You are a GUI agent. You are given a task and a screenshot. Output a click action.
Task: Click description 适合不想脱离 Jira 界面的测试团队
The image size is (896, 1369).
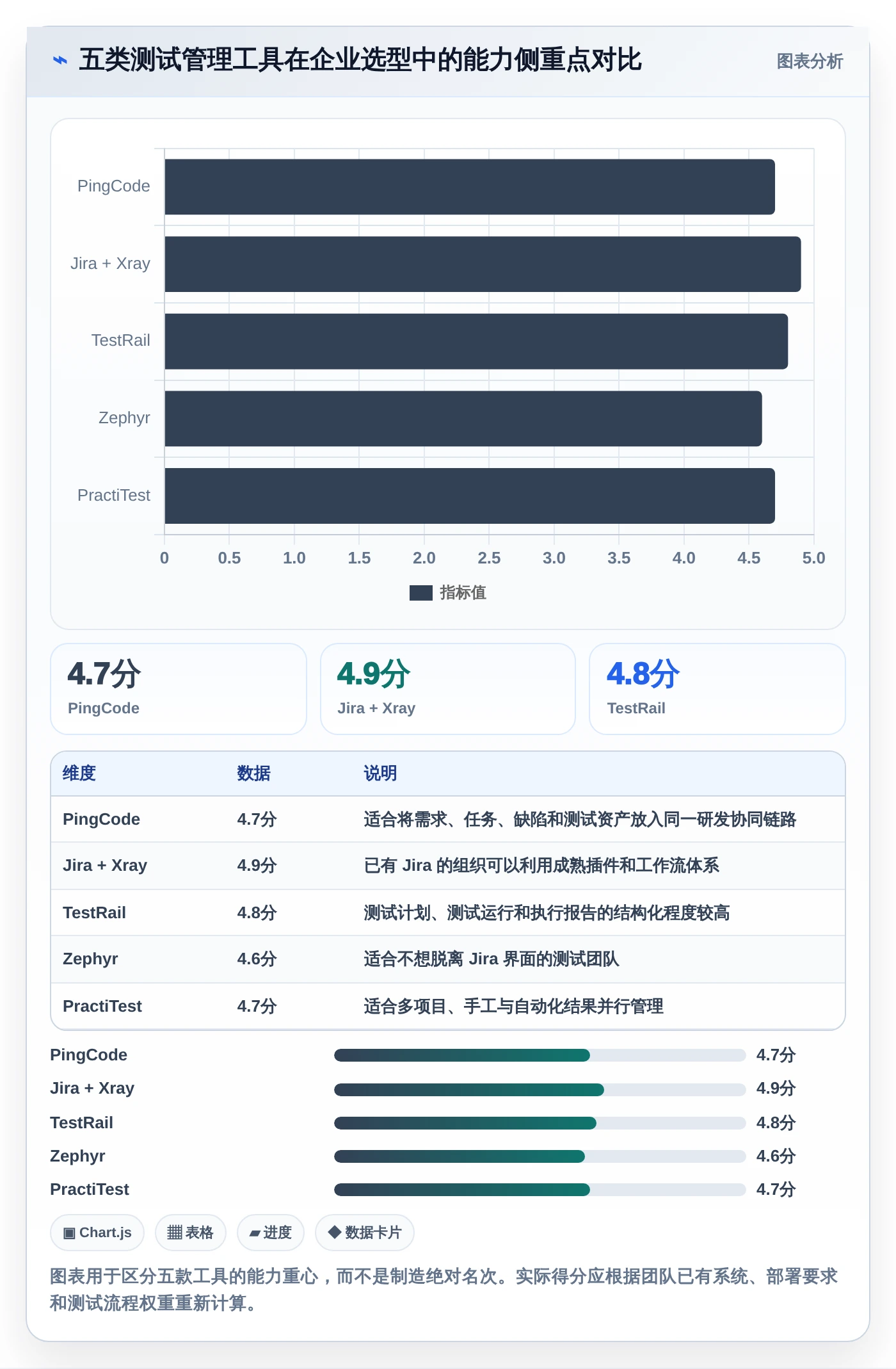[x=492, y=959]
